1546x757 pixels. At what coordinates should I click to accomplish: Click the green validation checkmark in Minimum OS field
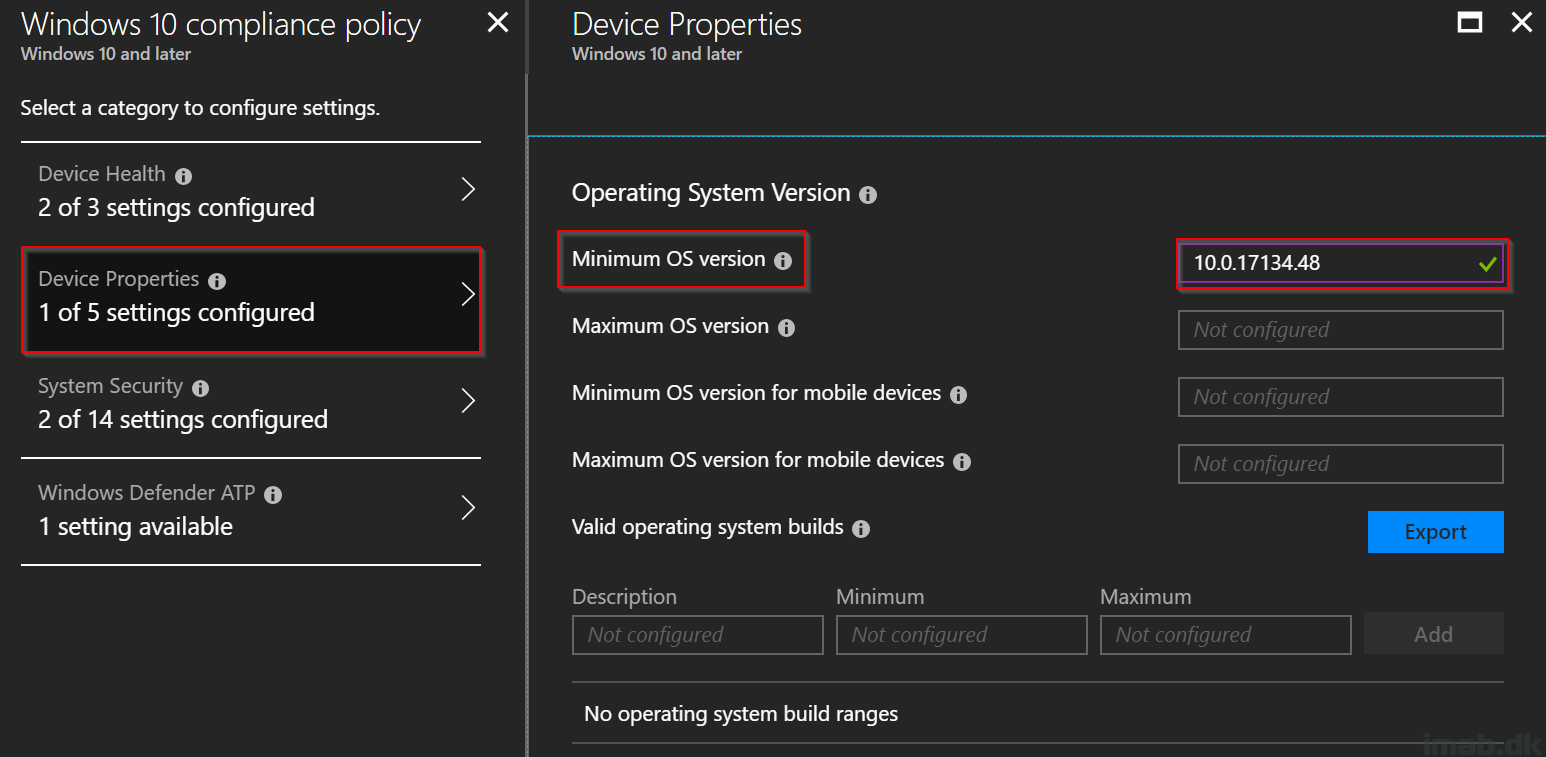click(x=1487, y=264)
